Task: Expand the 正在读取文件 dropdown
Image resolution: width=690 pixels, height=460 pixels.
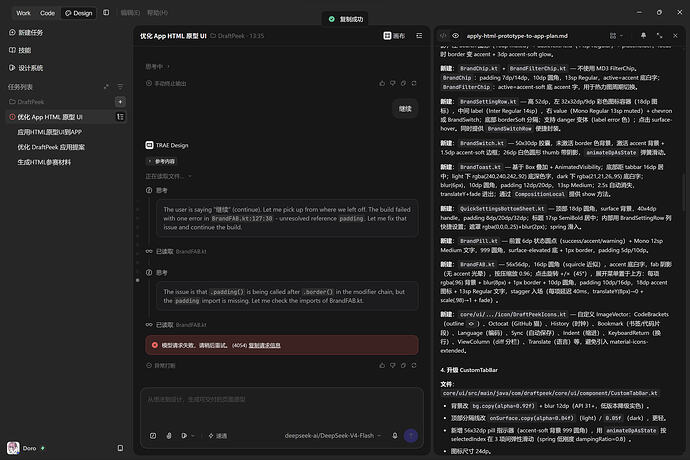Action: click(x=169, y=176)
